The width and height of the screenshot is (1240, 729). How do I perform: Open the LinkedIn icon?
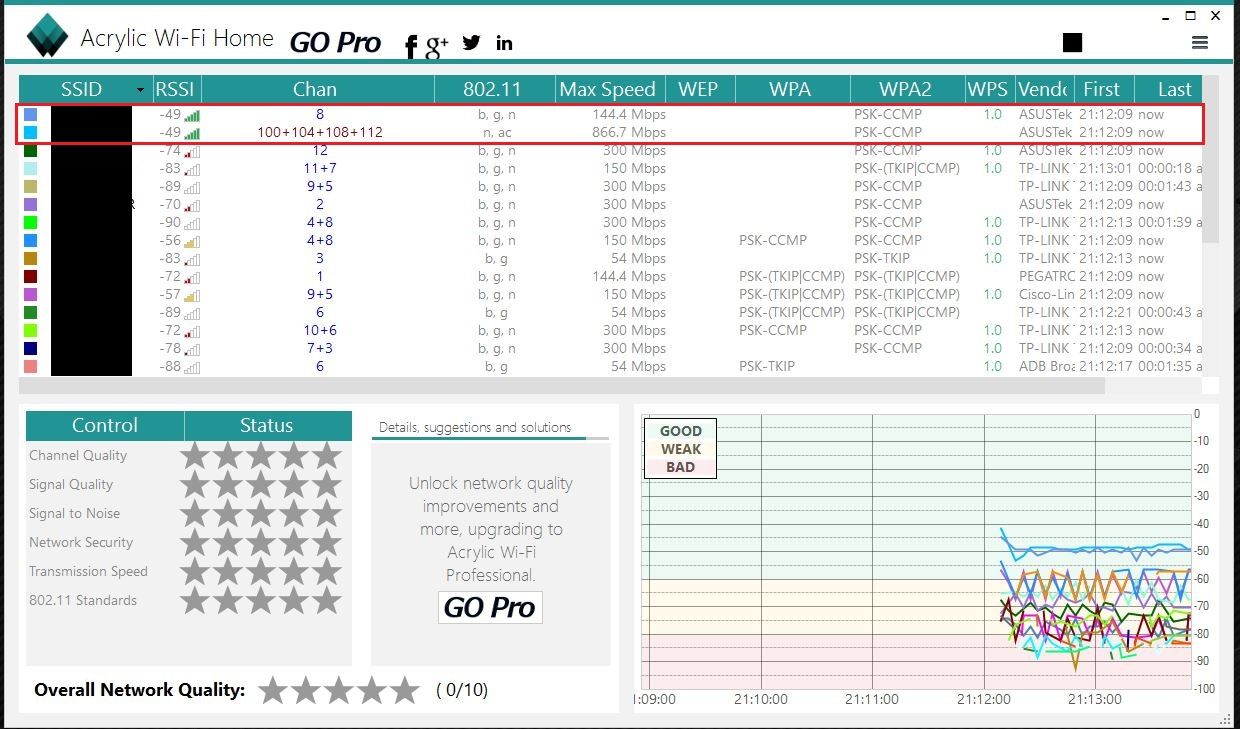pos(504,43)
